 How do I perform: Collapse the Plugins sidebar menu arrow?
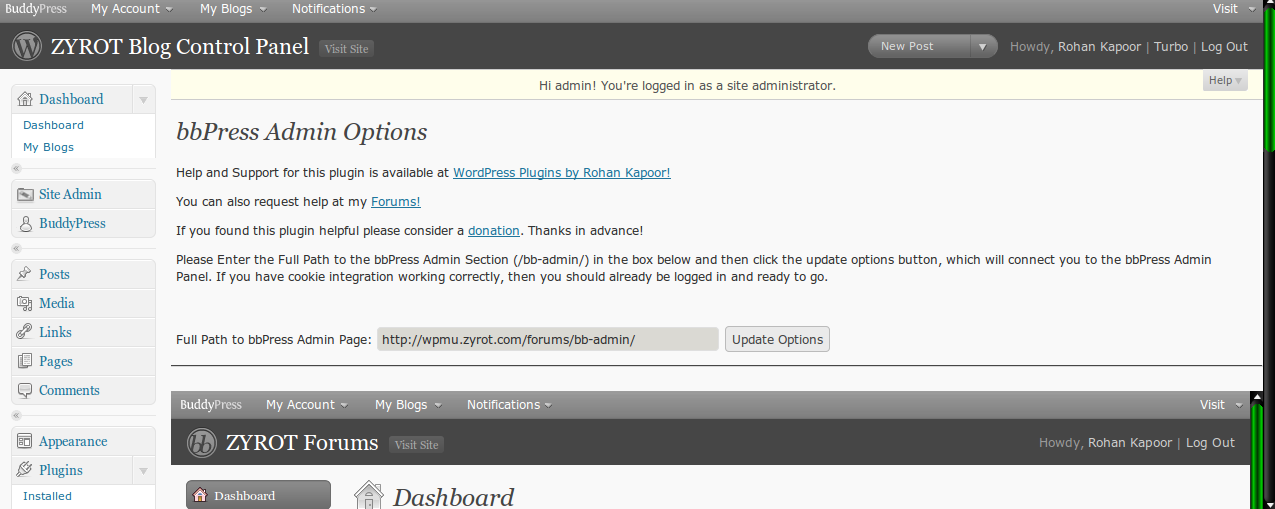tap(143, 470)
